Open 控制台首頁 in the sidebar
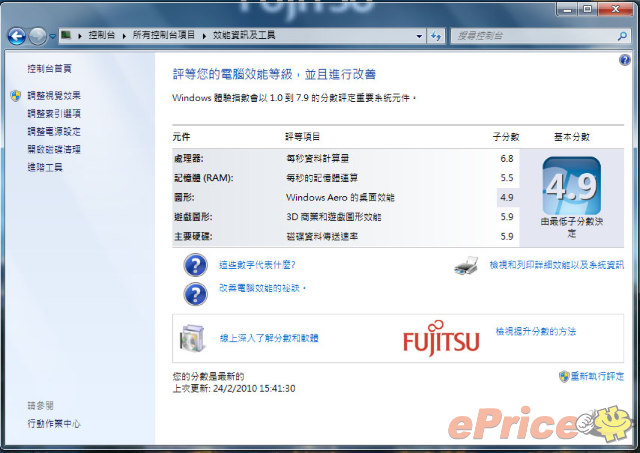 point(49,69)
